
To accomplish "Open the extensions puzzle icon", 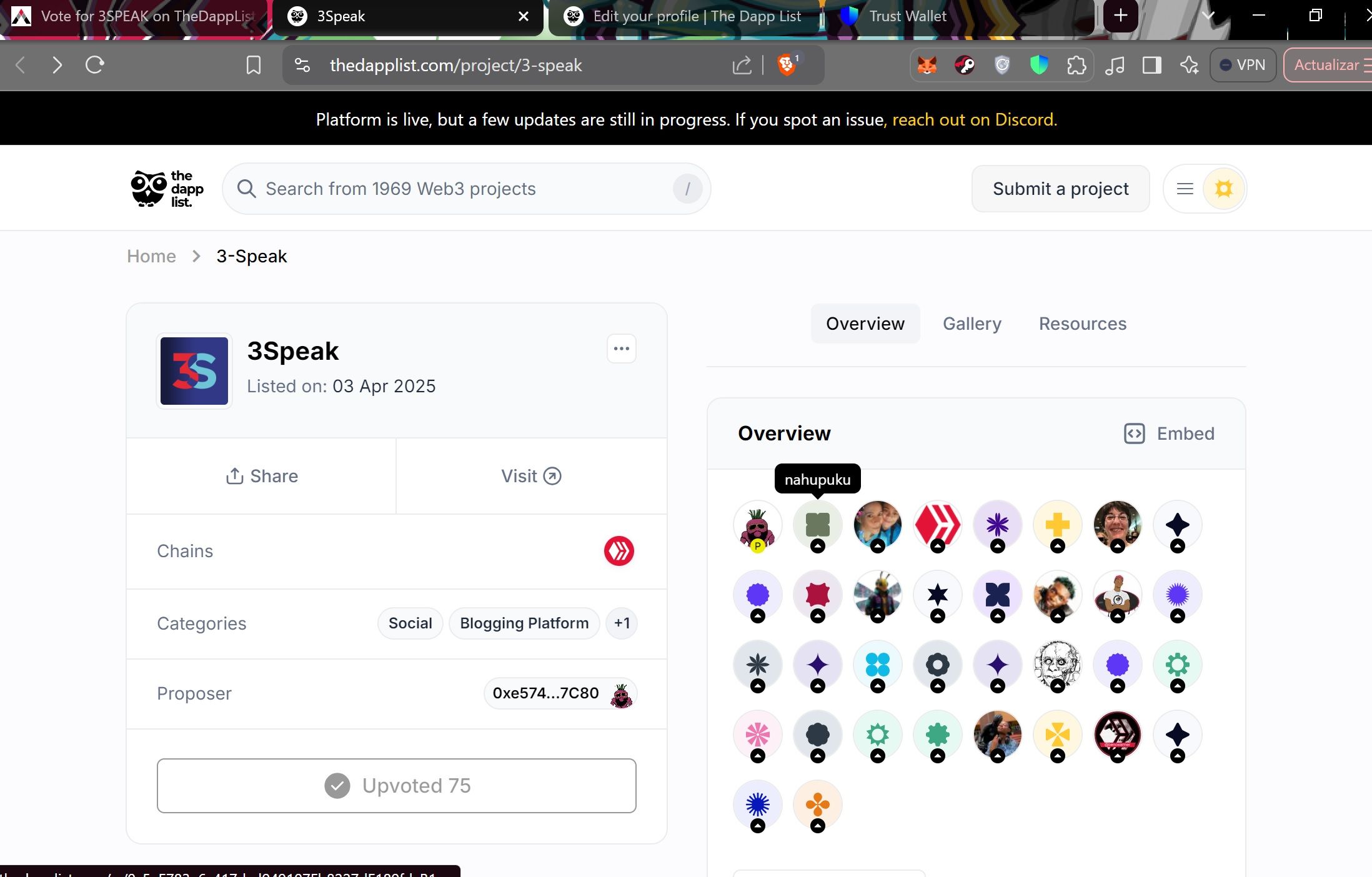I will [x=1076, y=65].
